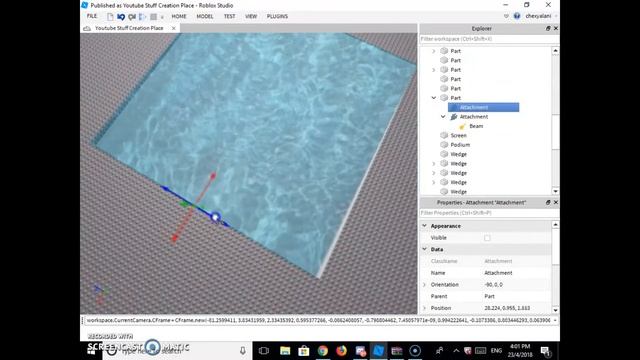Collapse the second Attachment node

443,117
